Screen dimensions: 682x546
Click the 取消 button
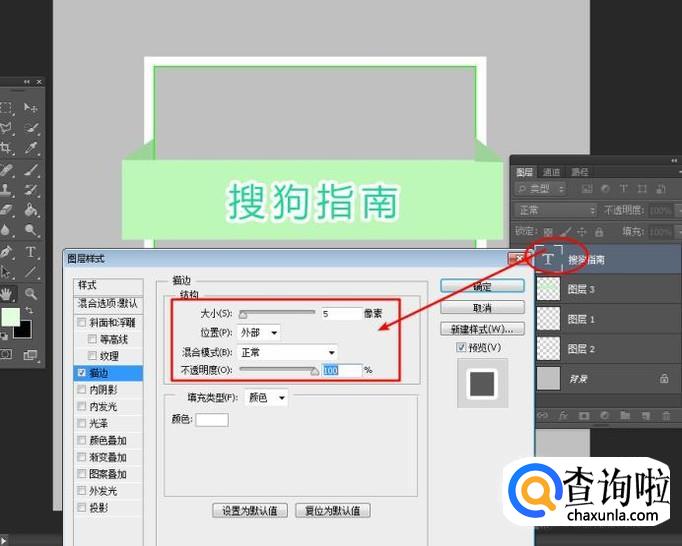coord(482,308)
